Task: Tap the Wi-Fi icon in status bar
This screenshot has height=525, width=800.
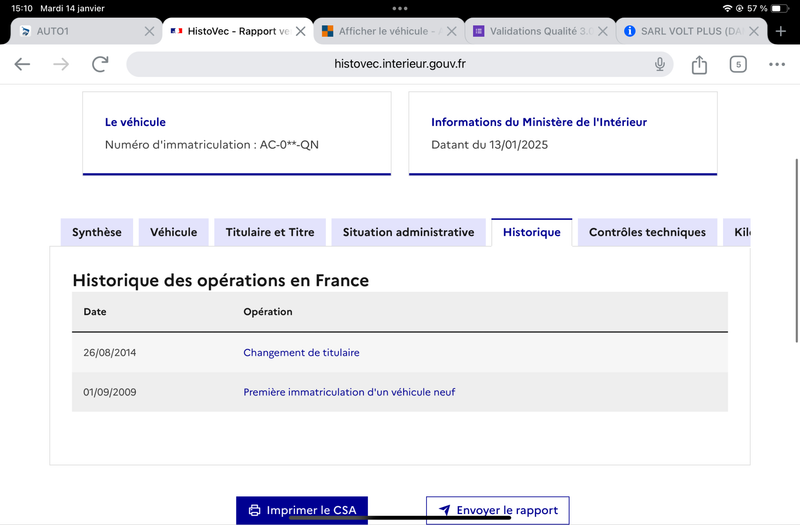Action: (x=727, y=8)
